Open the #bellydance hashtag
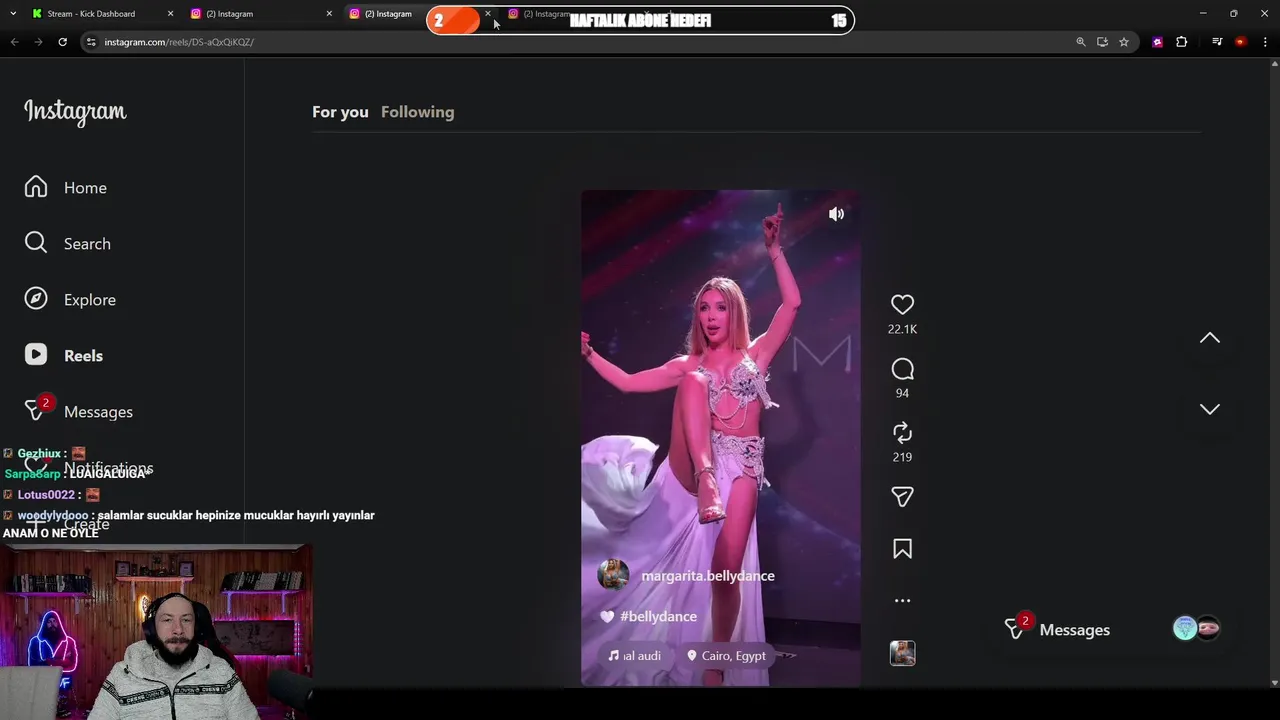 658,617
